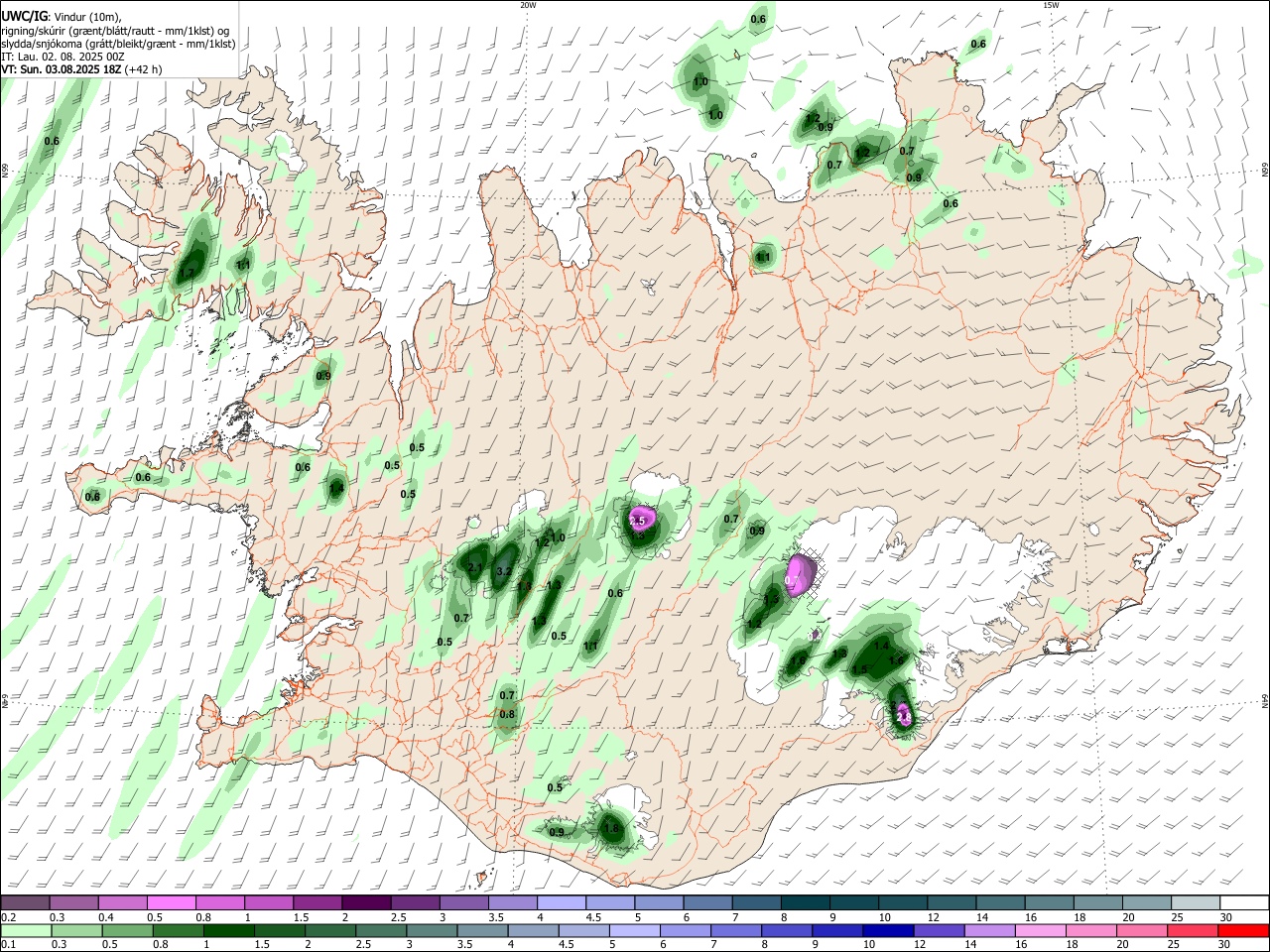1270x952 pixels.
Task: Select the light lavender snow swatch between 4 and 4.5
Action: [562, 903]
